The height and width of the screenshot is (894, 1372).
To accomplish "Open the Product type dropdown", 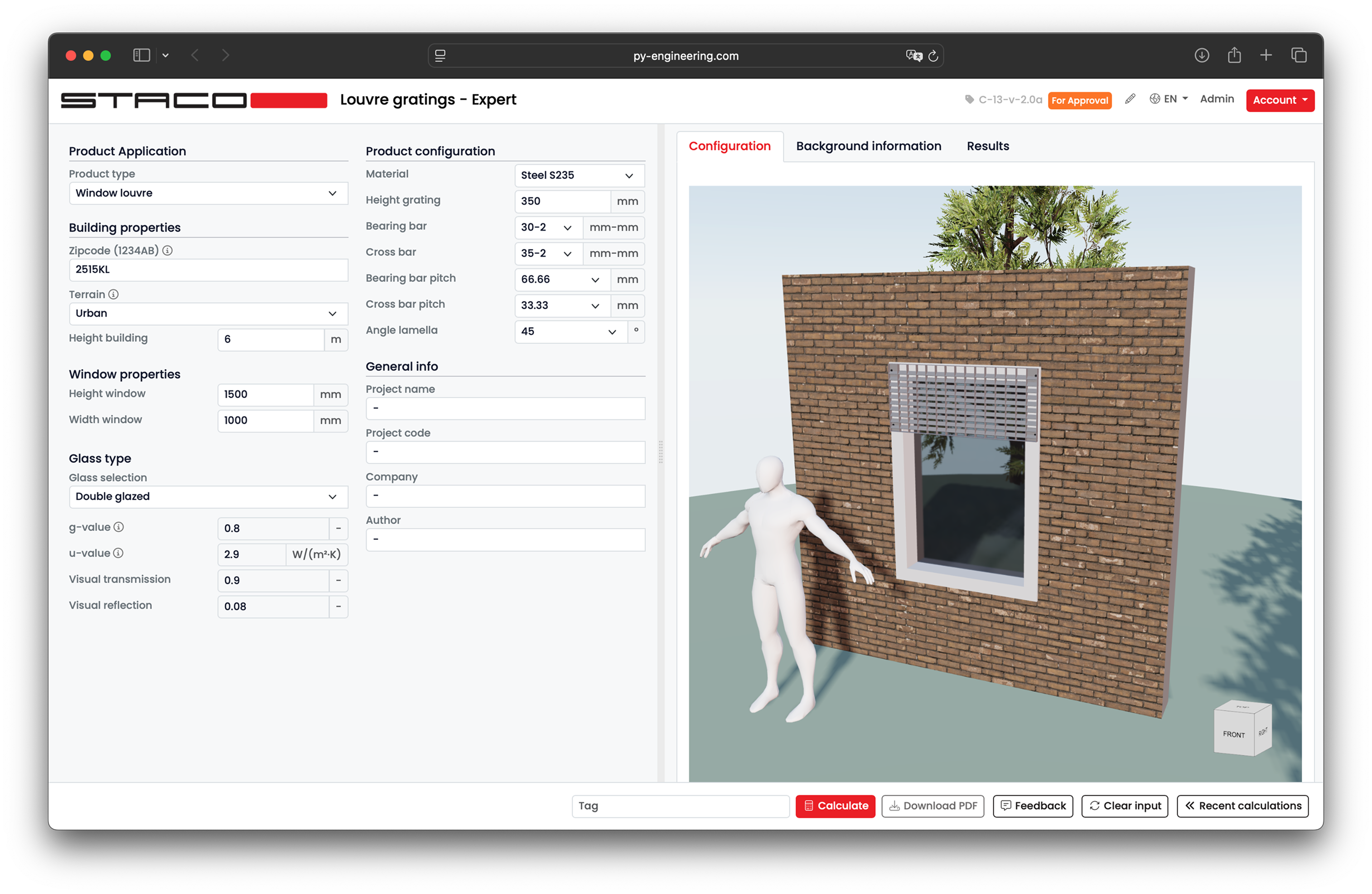I will click(x=208, y=193).
